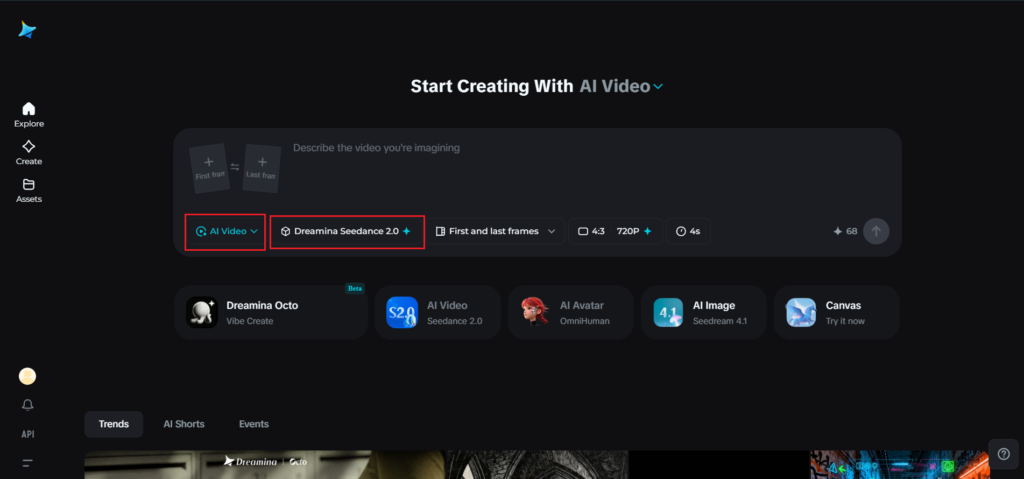The height and width of the screenshot is (479, 1024).
Task: Open AI Avatar OmniHuman card
Action: point(571,312)
